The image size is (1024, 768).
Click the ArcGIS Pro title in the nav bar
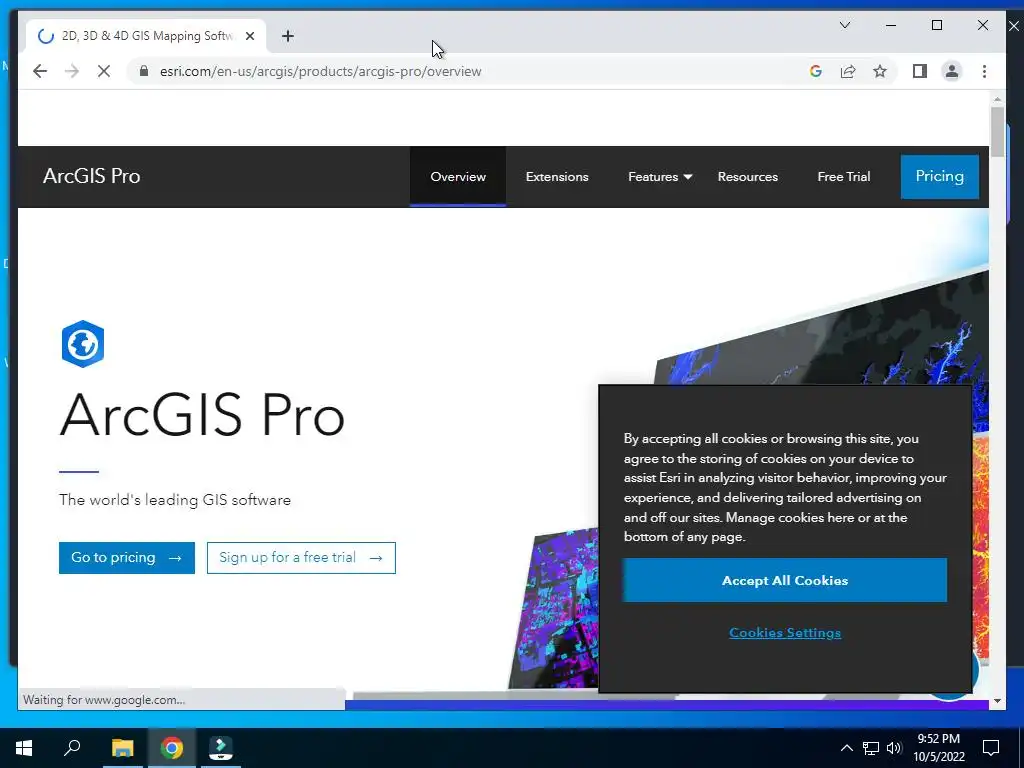(x=91, y=176)
